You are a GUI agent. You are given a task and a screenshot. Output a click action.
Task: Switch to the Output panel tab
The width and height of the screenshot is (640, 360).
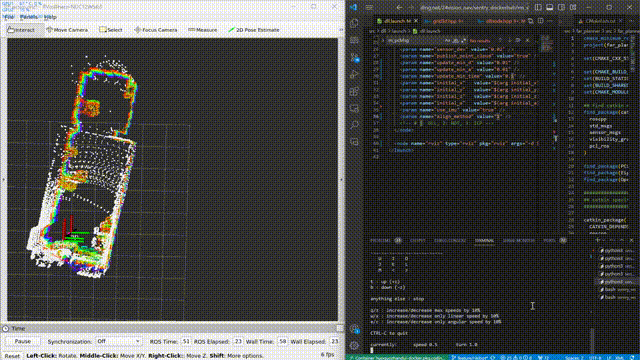[418, 241]
